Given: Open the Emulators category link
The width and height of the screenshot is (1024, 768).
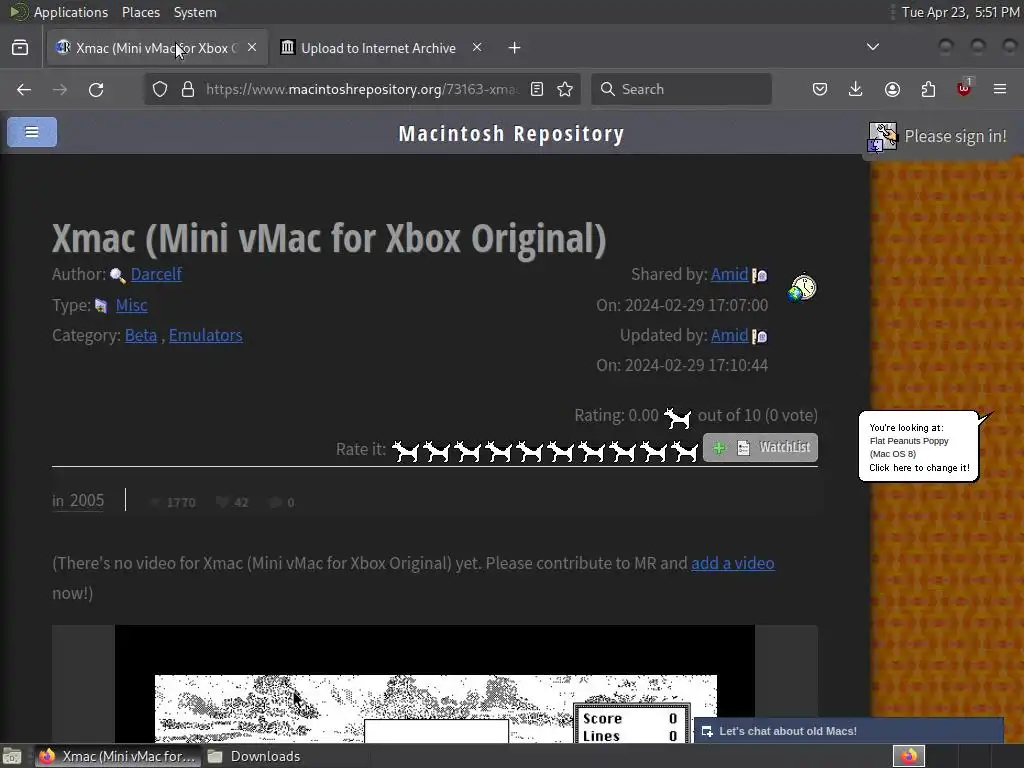Looking at the screenshot, I should (x=206, y=335).
